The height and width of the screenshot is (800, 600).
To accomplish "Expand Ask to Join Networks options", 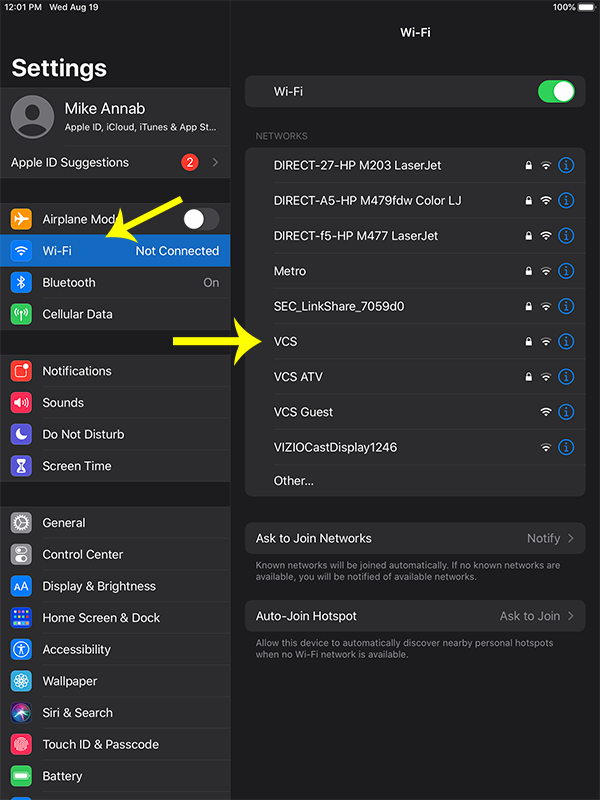I will [415, 538].
